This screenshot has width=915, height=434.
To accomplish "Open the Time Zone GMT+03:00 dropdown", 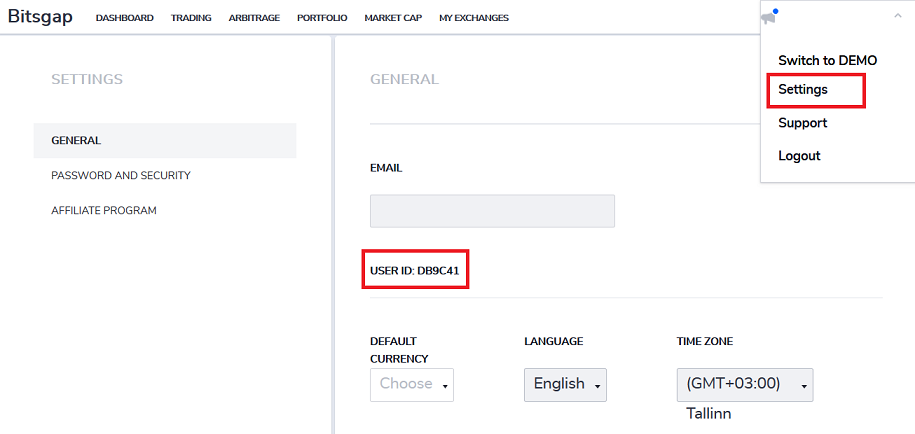I will click(x=745, y=384).
